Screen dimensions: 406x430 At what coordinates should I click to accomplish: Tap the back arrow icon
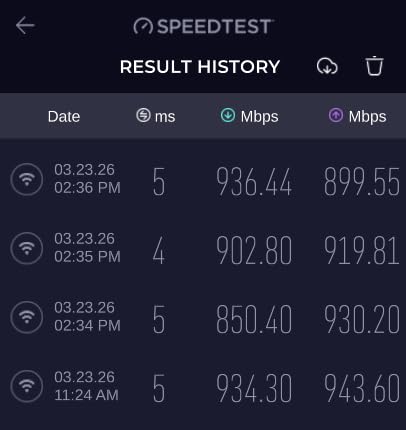(25, 26)
